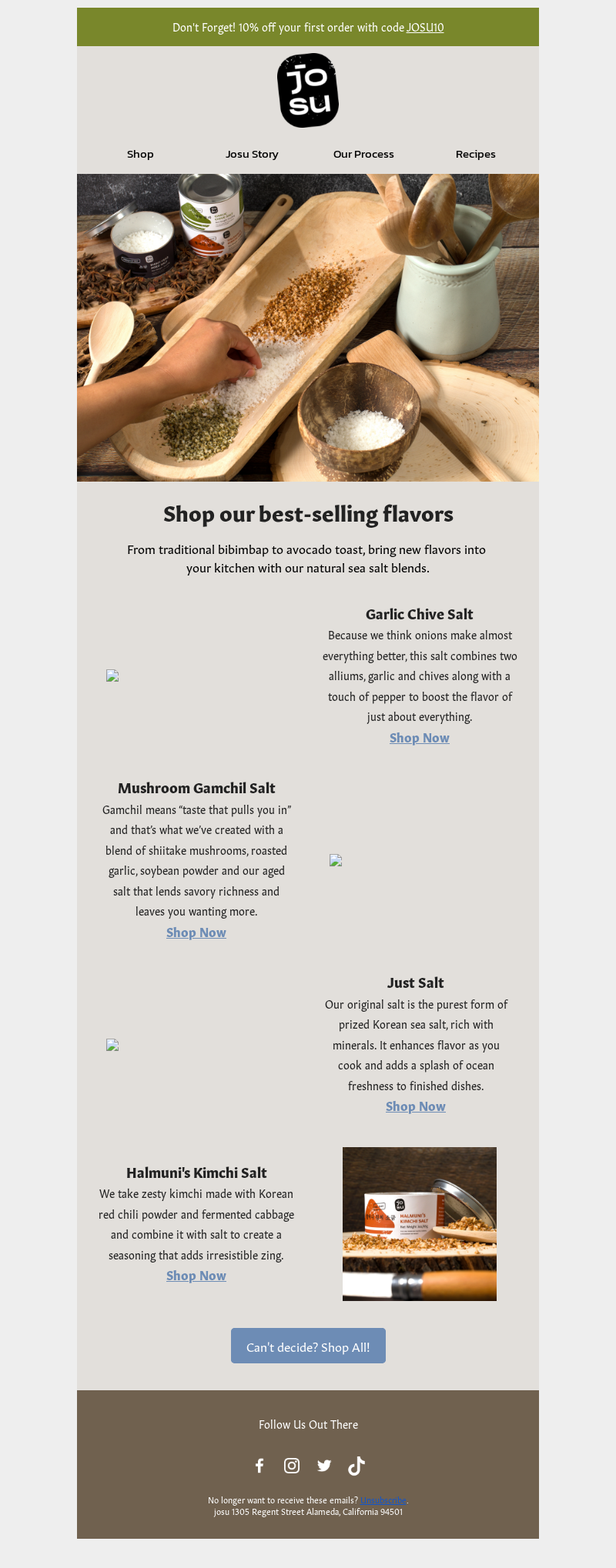
Task: Click the Josu logo at the top
Action: pyautogui.click(x=308, y=90)
